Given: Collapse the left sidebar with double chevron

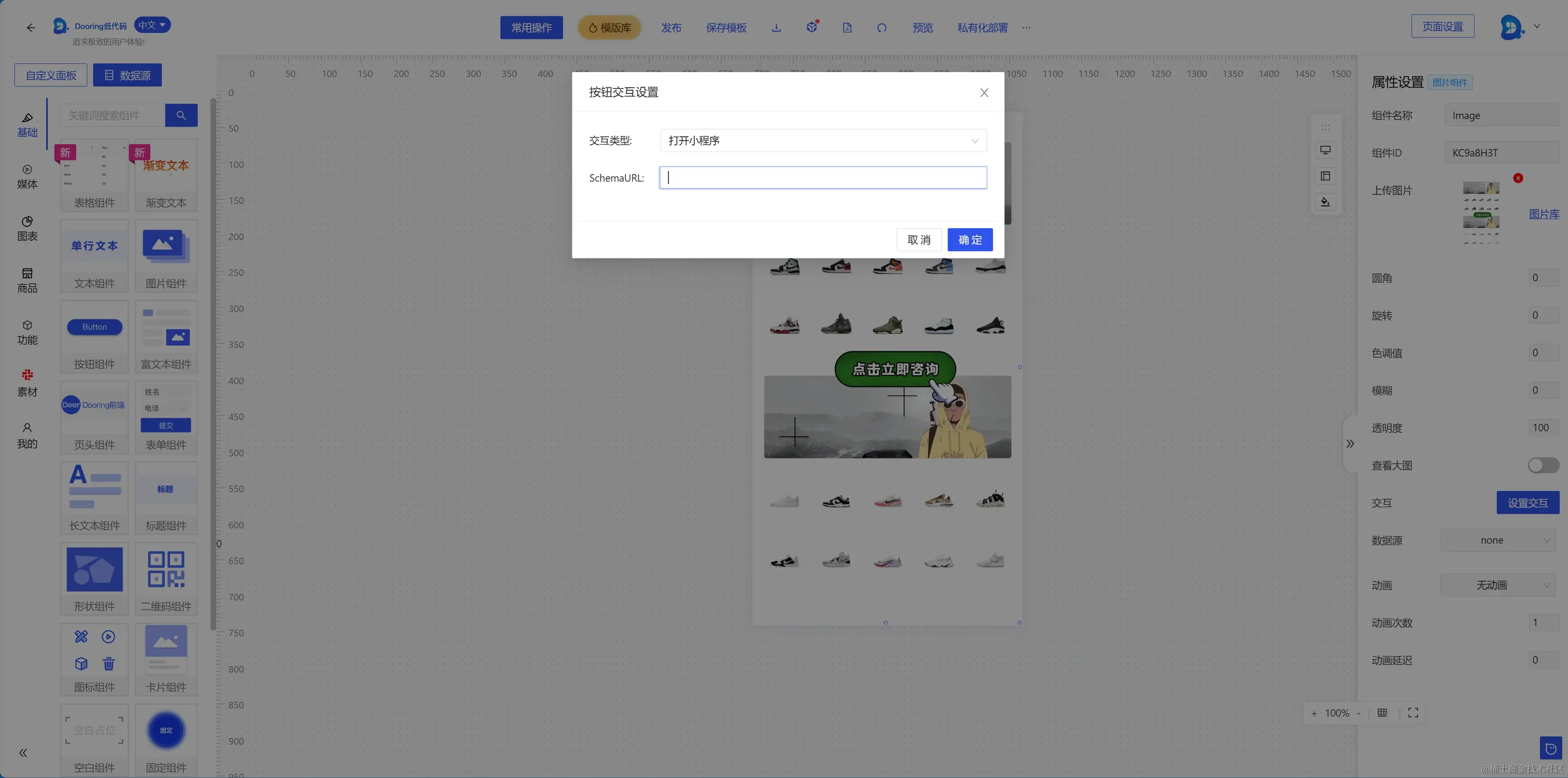Looking at the screenshot, I should (x=23, y=753).
